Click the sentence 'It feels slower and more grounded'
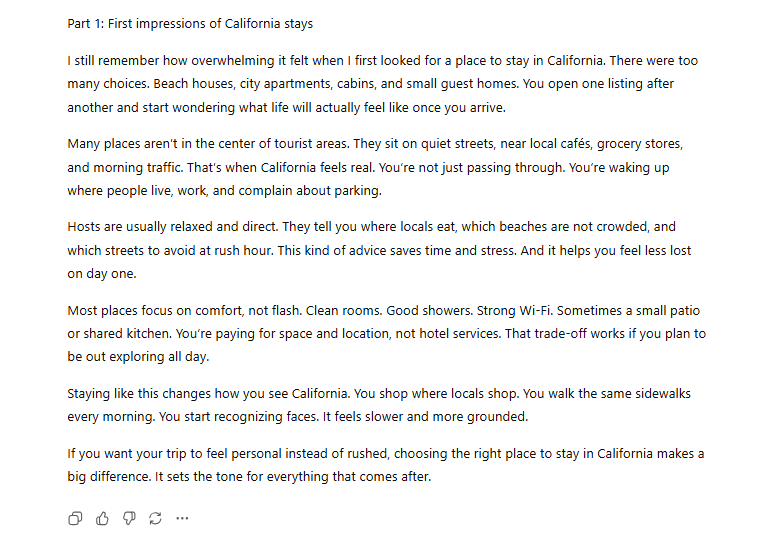 point(434,416)
